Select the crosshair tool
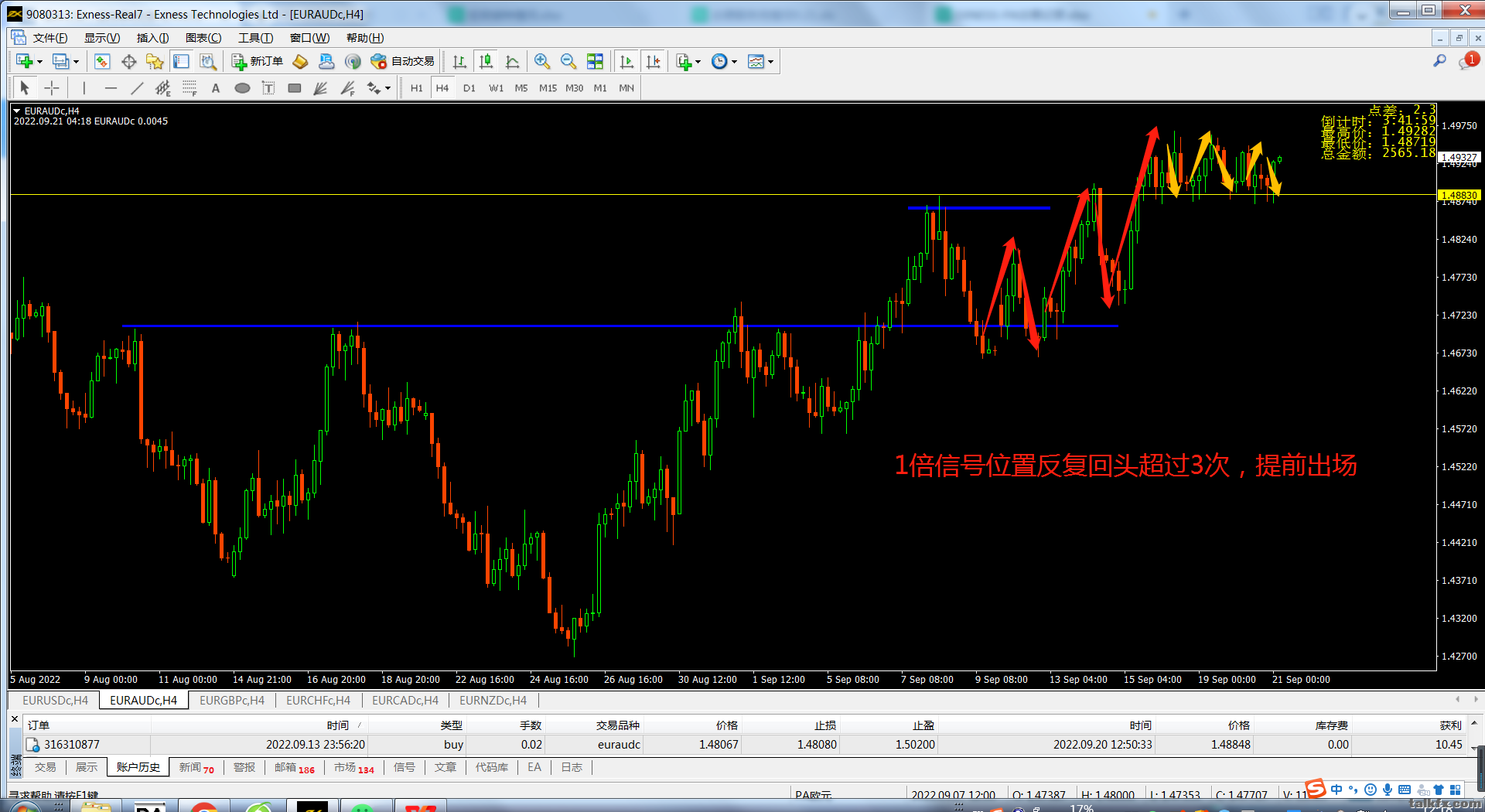Image resolution: width=1485 pixels, height=812 pixels. click(x=51, y=88)
